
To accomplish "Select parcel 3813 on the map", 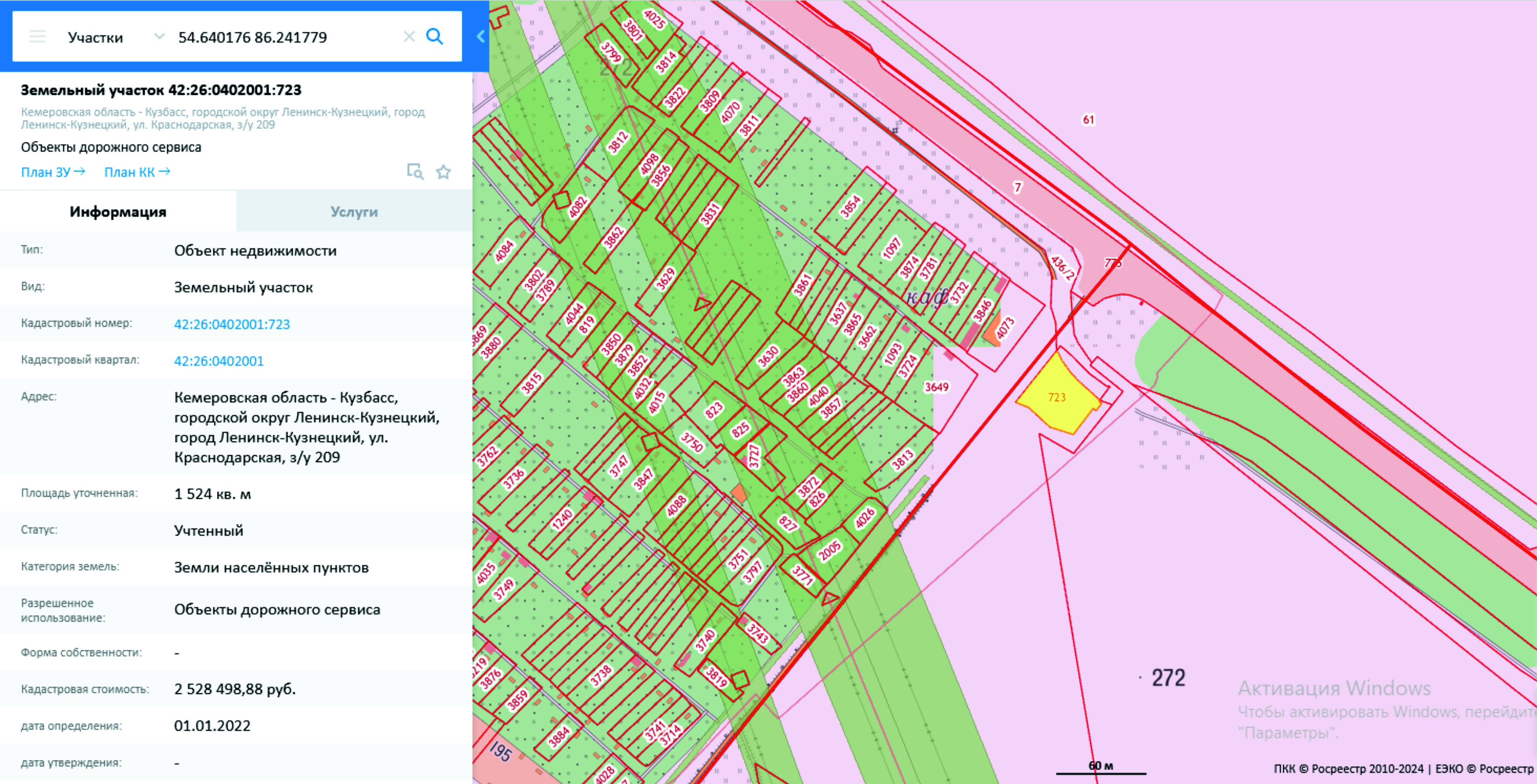I will [902, 460].
